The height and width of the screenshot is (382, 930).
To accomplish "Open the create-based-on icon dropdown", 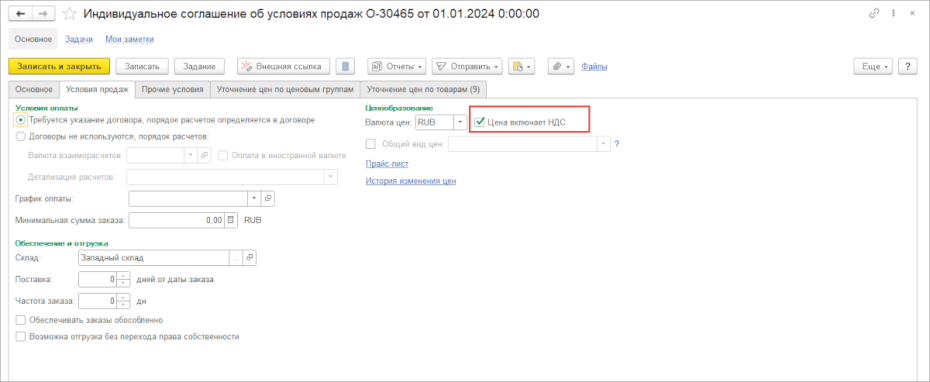I will pyautogui.click(x=522, y=66).
